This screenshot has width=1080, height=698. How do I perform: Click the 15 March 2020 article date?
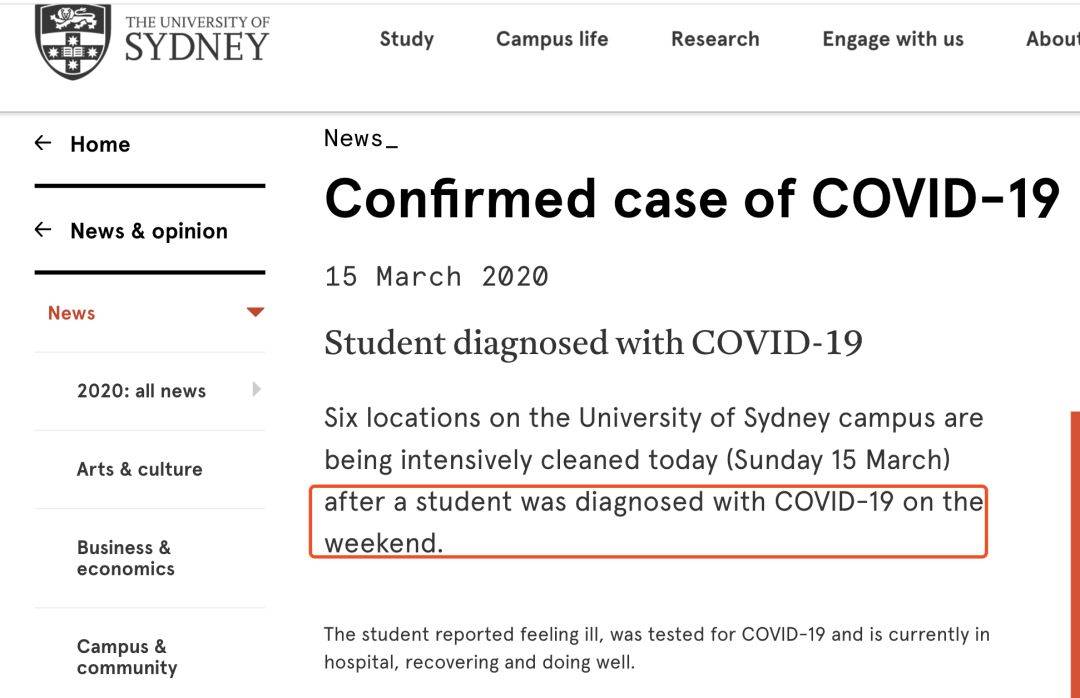click(x=436, y=276)
